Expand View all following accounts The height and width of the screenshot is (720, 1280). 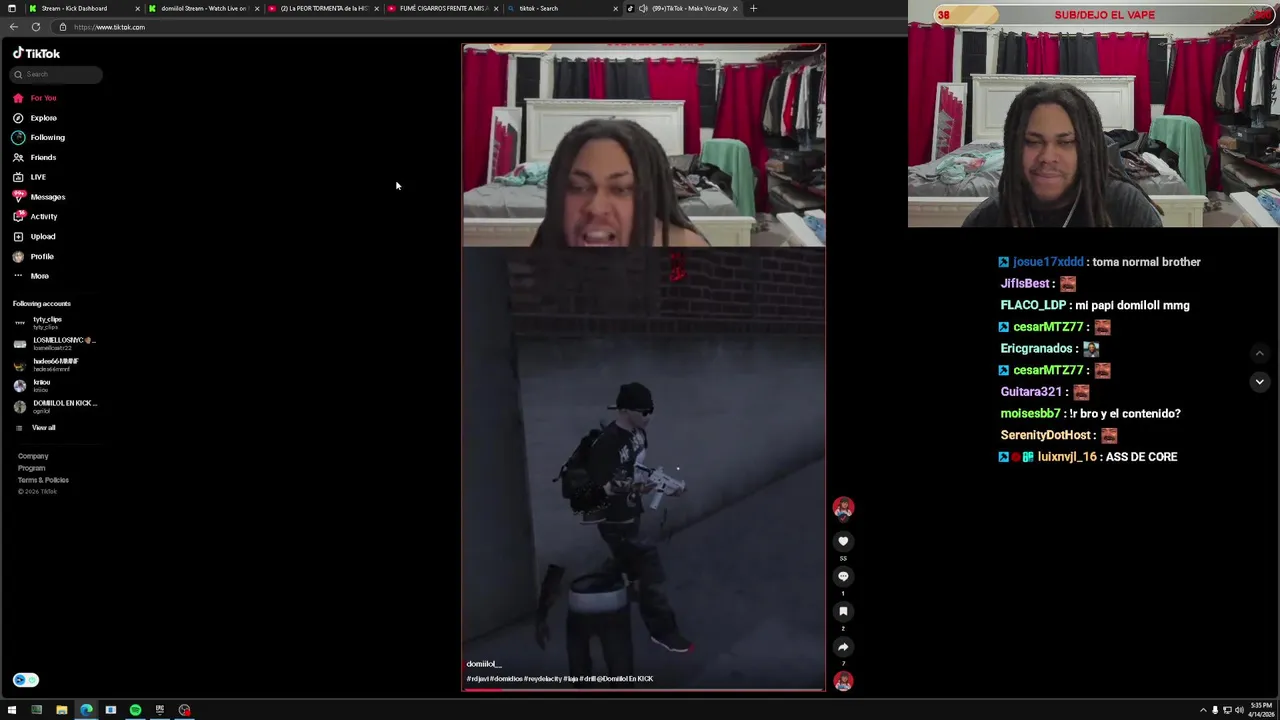(x=35, y=428)
